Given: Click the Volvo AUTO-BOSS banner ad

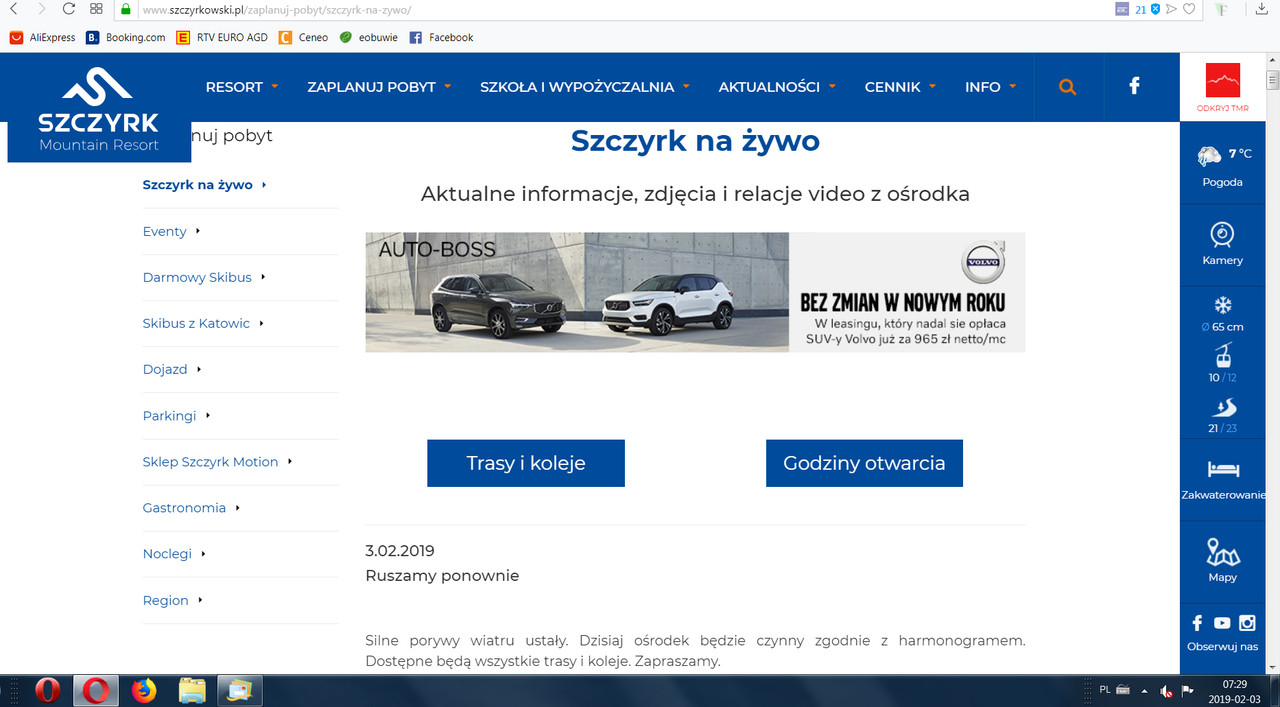Looking at the screenshot, I should pos(695,292).
